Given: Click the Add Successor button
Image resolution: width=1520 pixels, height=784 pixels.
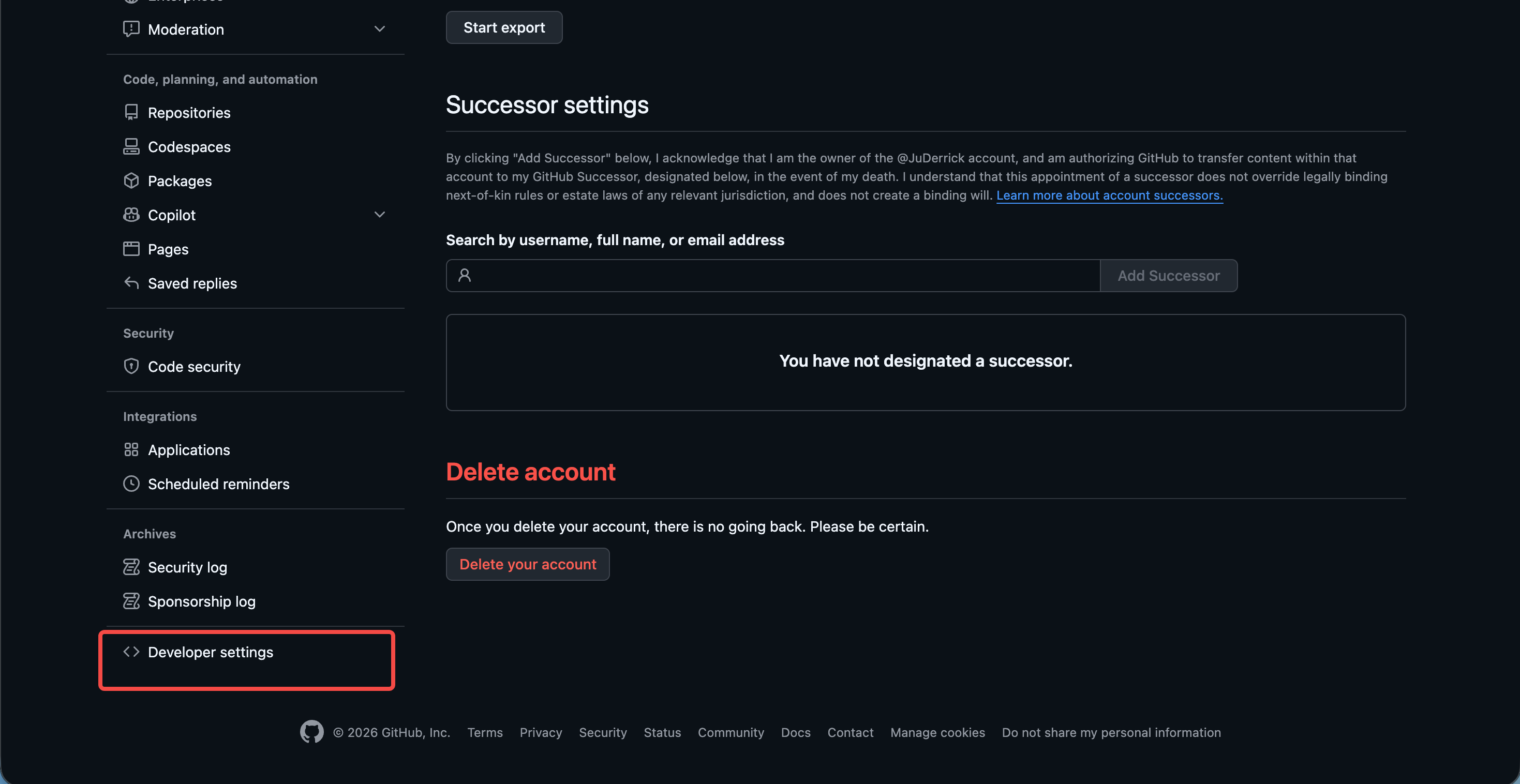Looking at the screenshot, I should pyautogui.click(x=1168, y=276).
